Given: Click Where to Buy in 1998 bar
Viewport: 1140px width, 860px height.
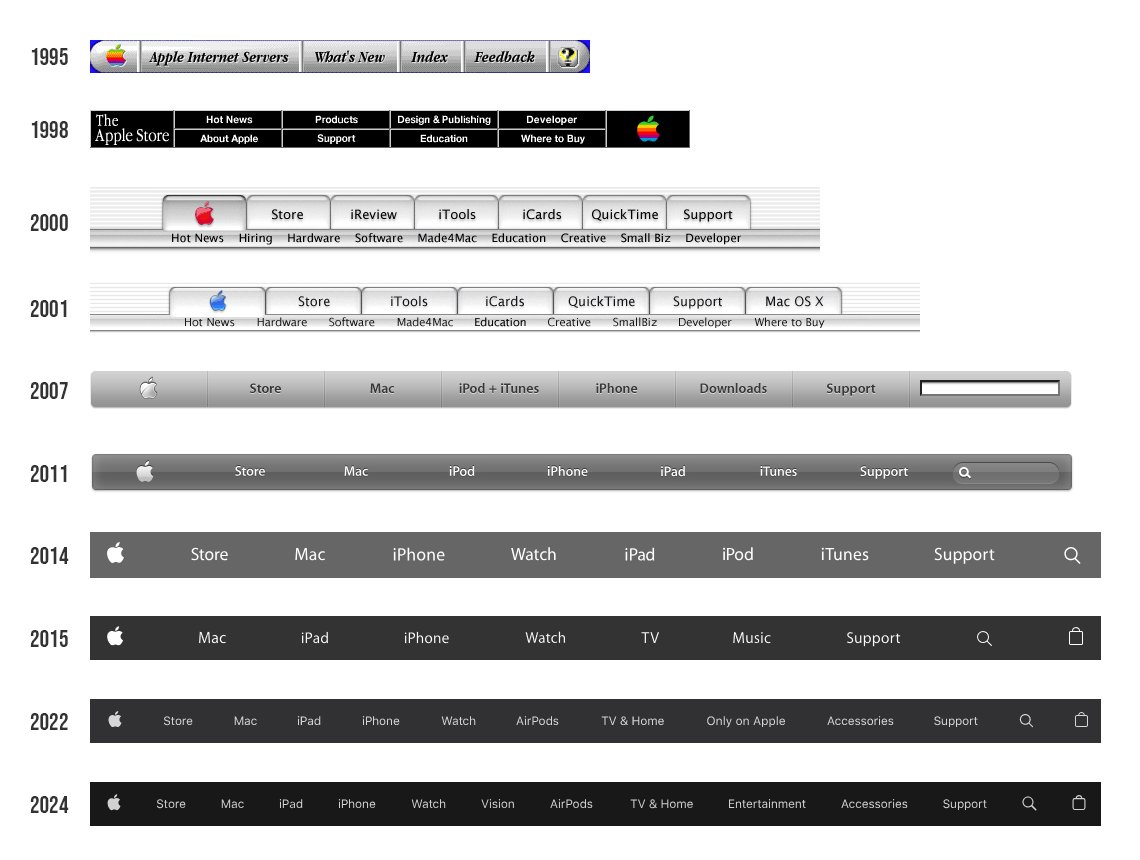Looking at the screenshot, I should (553, 138).
